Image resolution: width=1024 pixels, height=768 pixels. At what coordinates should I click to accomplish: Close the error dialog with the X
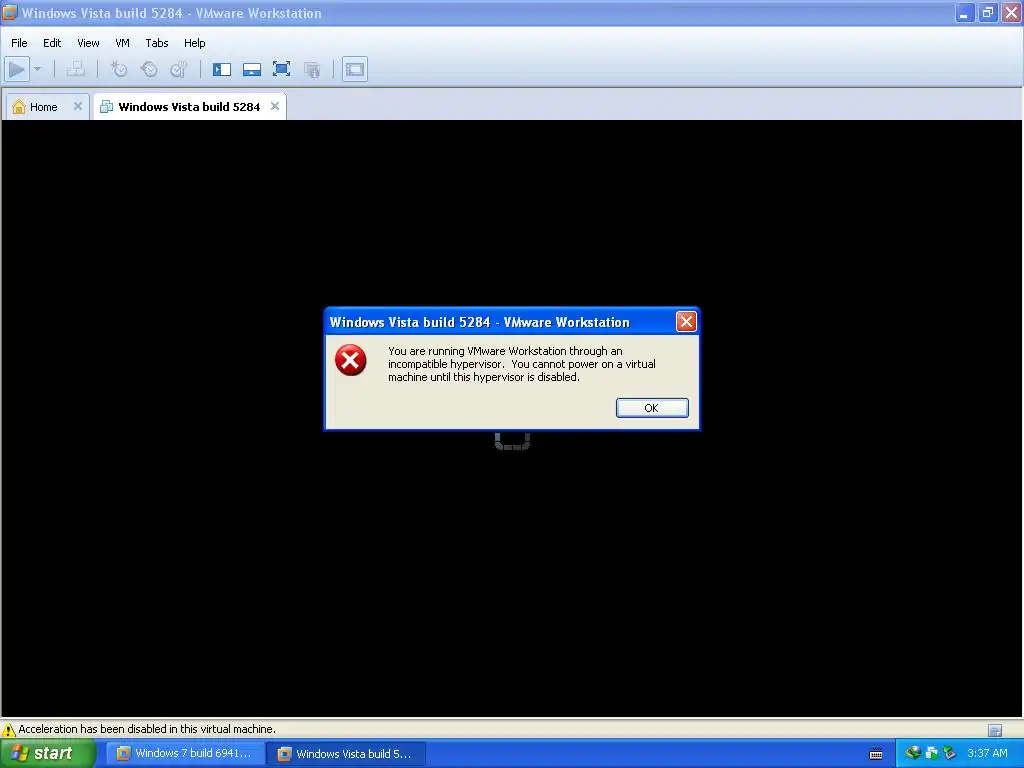[x=686, y=321]
